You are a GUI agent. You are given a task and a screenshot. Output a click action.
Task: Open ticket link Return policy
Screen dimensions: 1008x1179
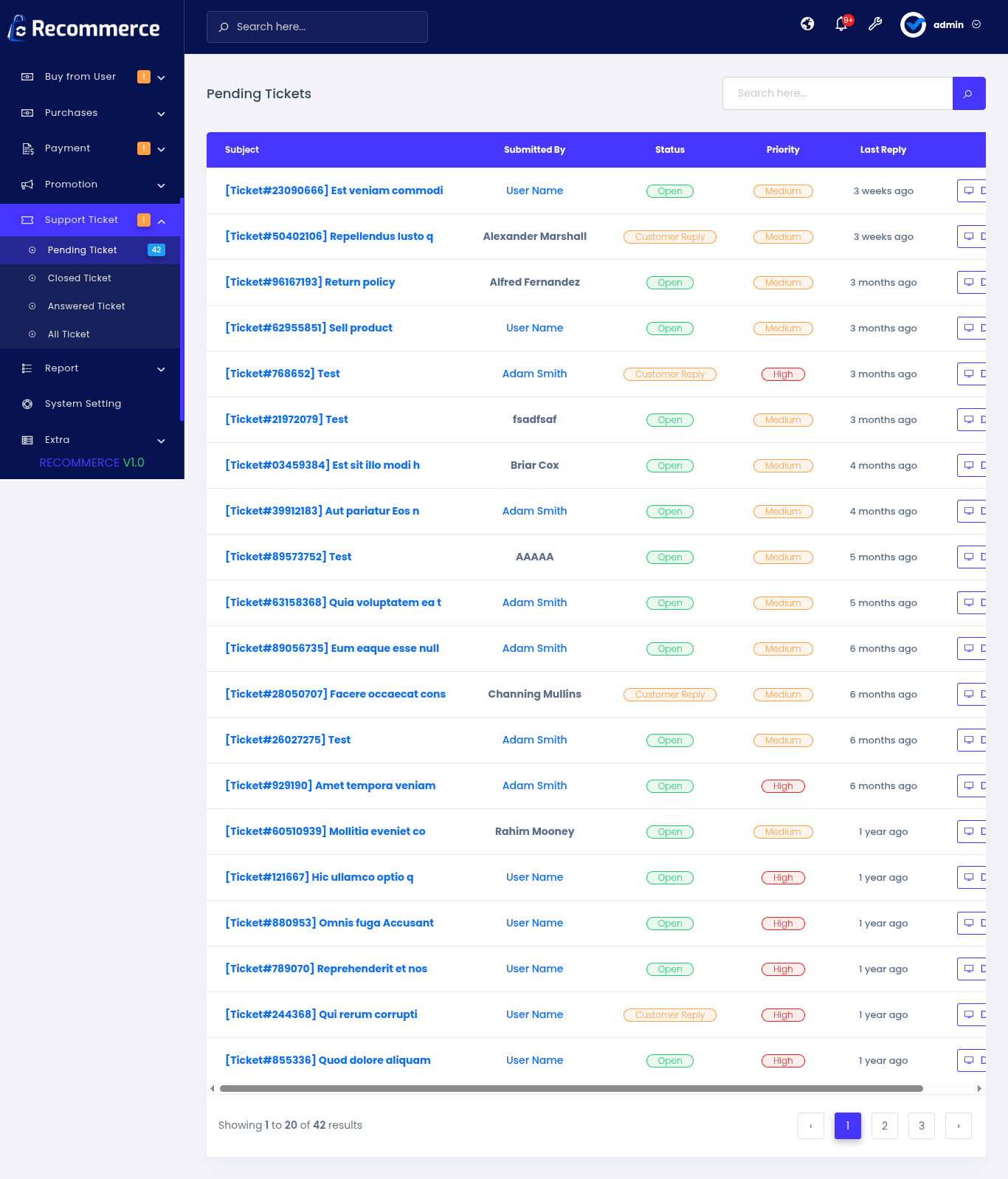[x=310, y=282]
